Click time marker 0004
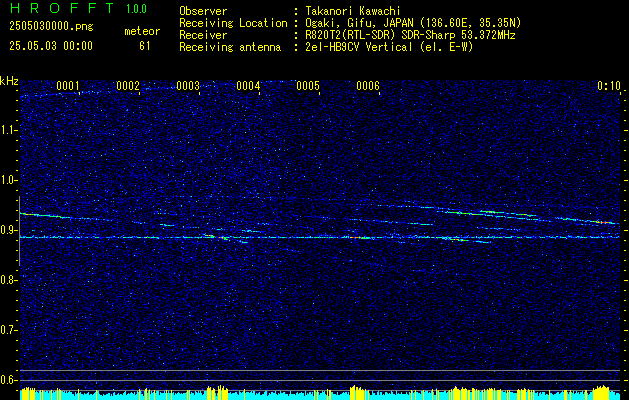This screenshot has width=629, height=400. pyautogui.click(x=248, y=86)
